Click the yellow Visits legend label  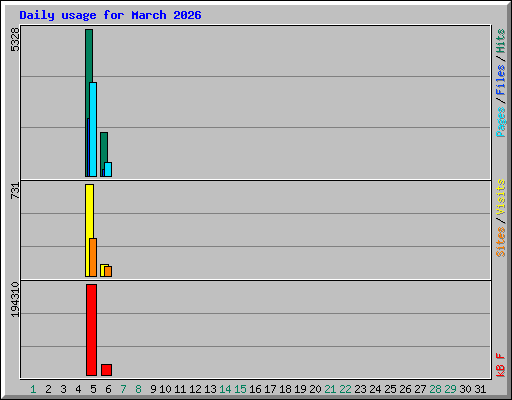[x=501, y=198]
